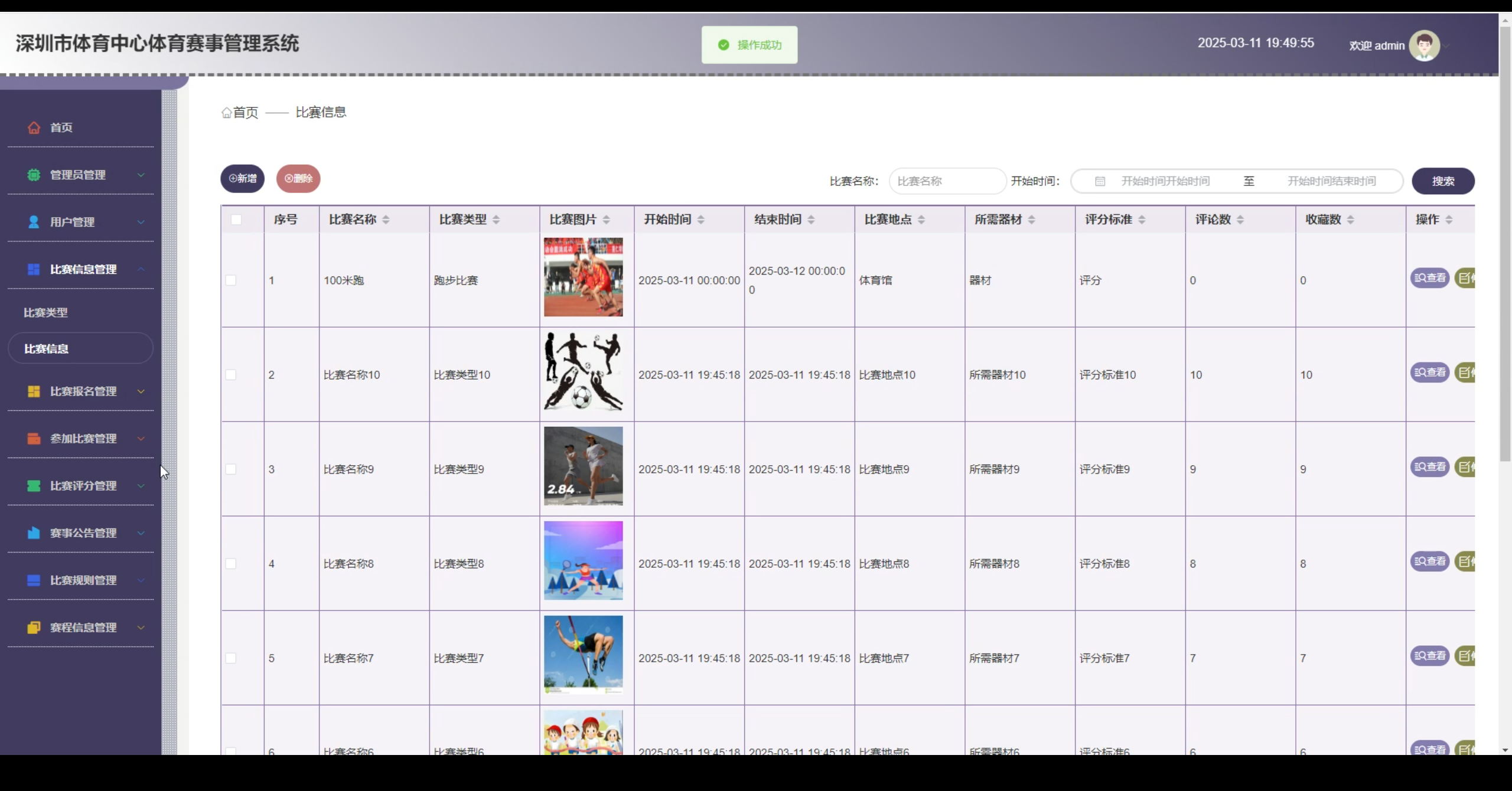Click the sort arrows beside 比赛名称
1512x791 pixels.
(x=386, y=220)
